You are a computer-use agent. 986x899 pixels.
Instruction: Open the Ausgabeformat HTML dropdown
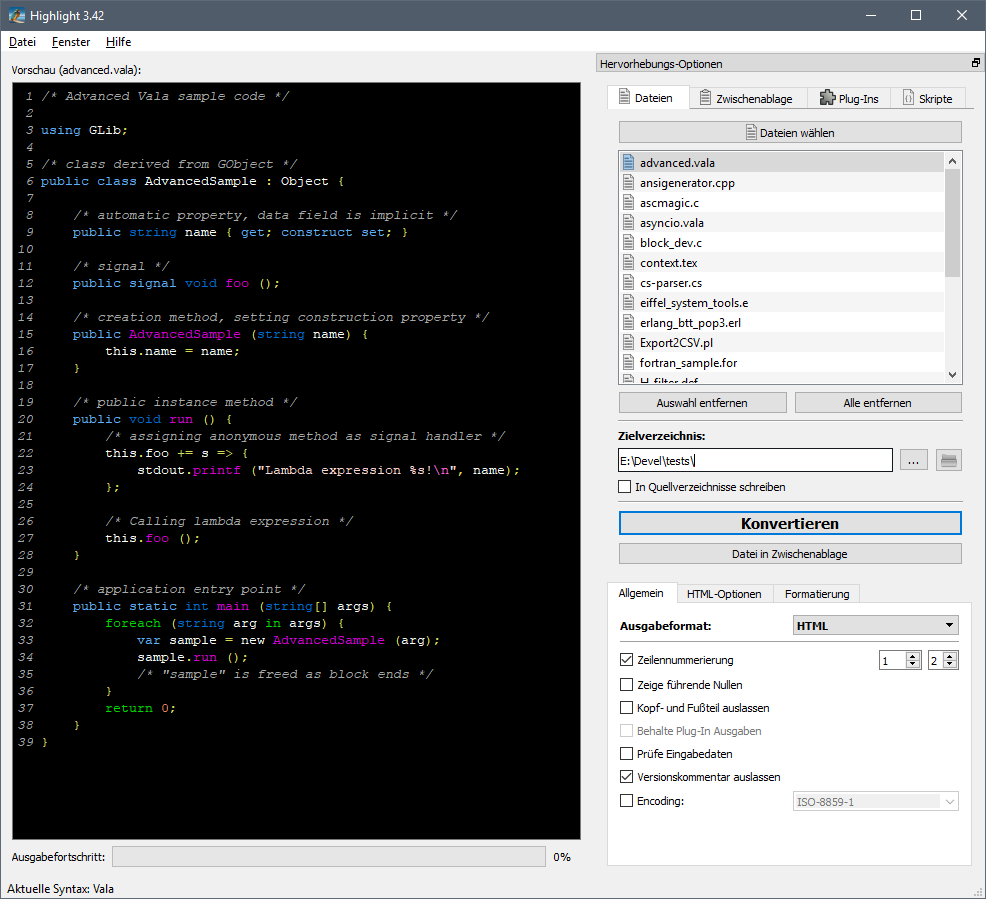pyautogui.click(x=875, y=626)
